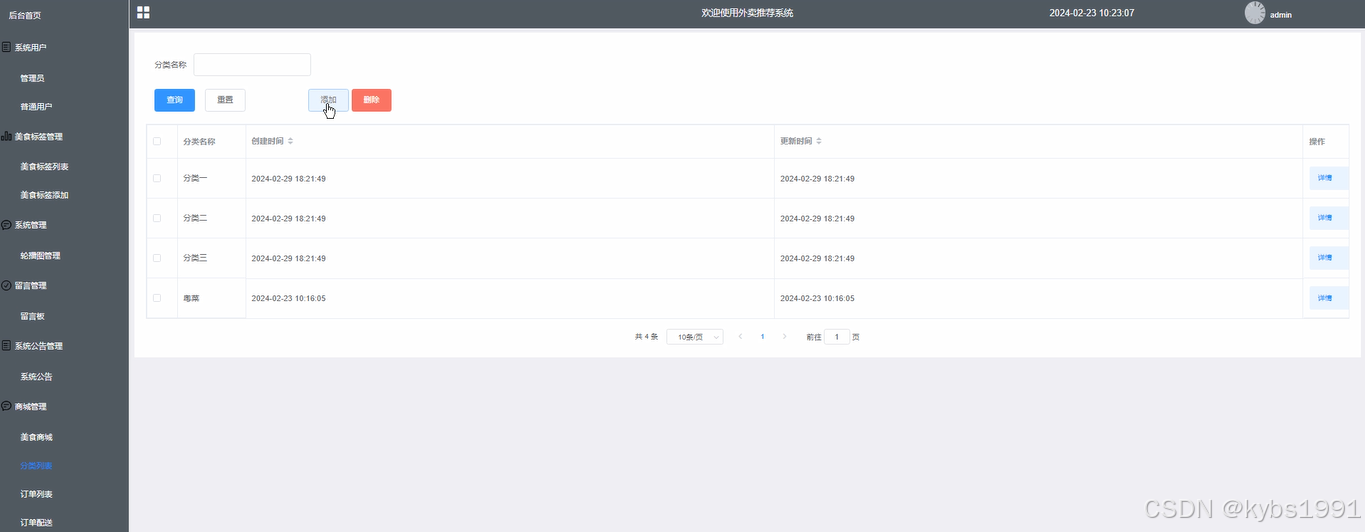Click the 分类一 name cell

tap(195, 178)
